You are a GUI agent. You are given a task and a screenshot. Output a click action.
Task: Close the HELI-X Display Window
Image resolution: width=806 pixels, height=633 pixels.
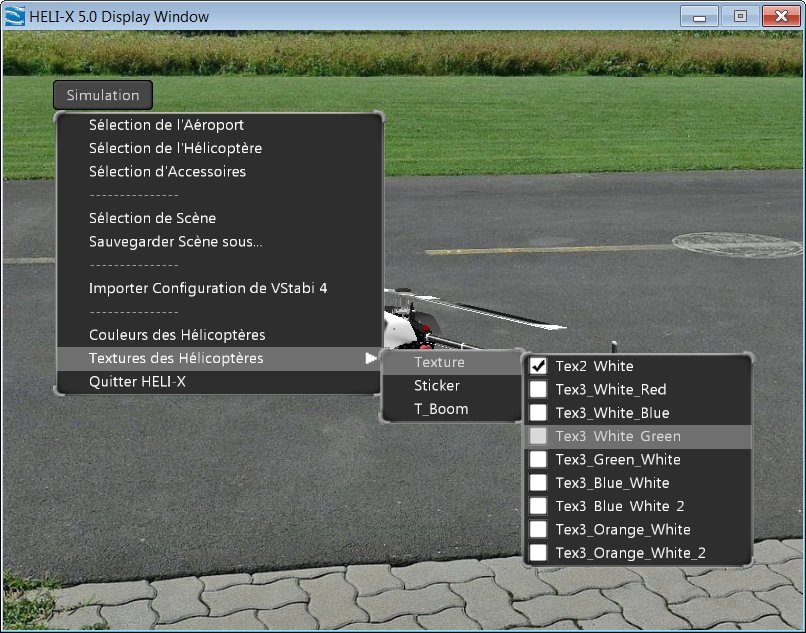[781, 16]
